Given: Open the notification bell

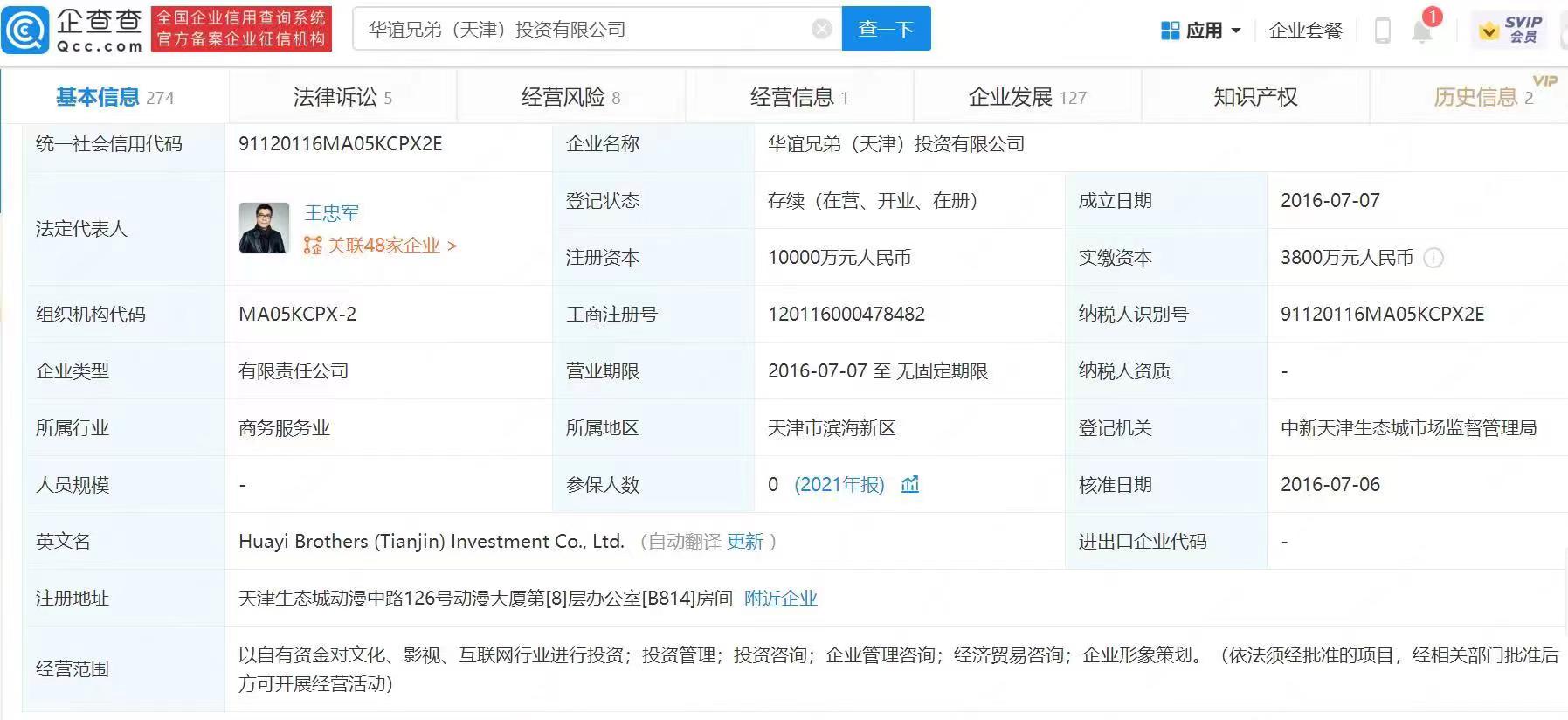Looking at the screenshot, I should click(x=1422, y=31).
